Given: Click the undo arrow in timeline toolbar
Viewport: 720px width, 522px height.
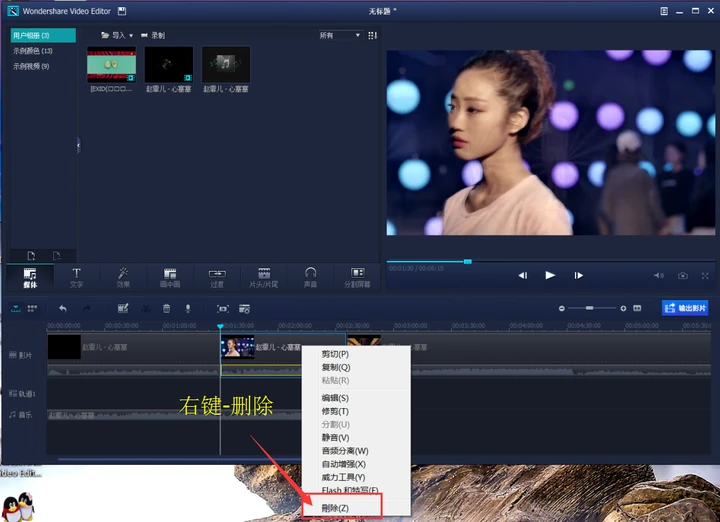Looking at the screenshot, I should pyautogui.click(x=63, y=309).
